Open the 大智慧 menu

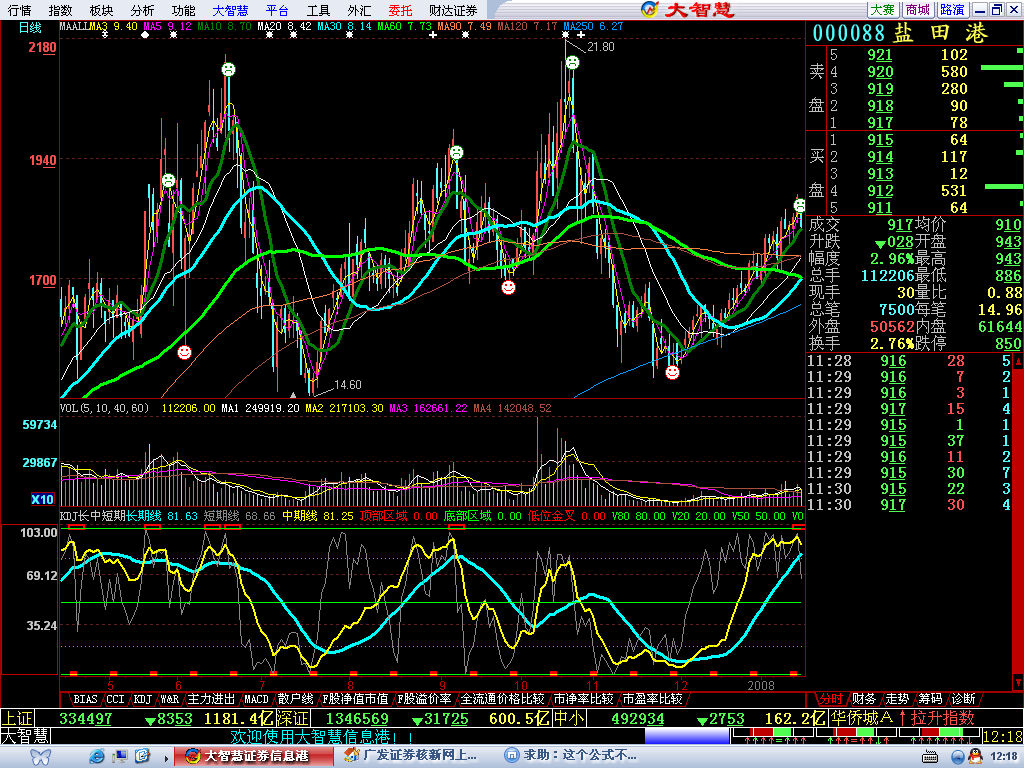tap(231, 10)
